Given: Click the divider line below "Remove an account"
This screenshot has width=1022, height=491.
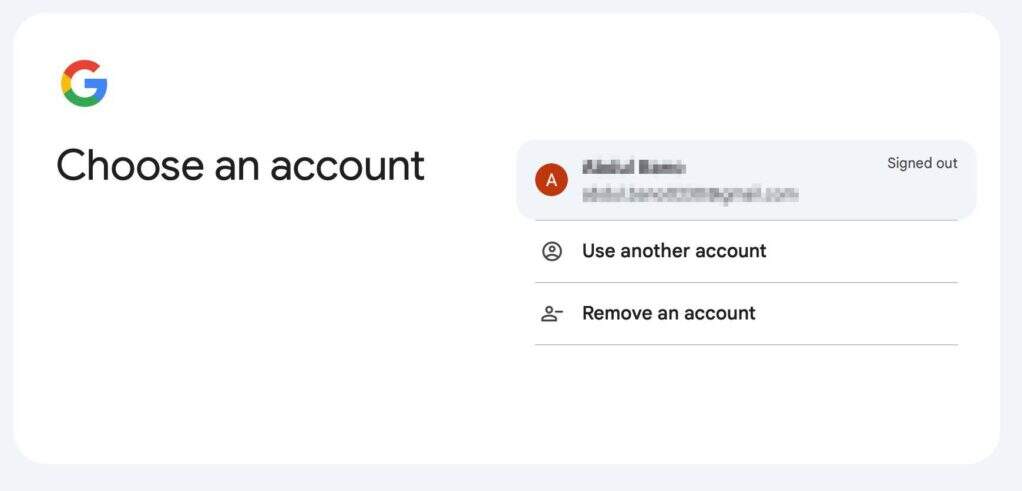Looking at the screenshot, I should [x=746, y=345].
